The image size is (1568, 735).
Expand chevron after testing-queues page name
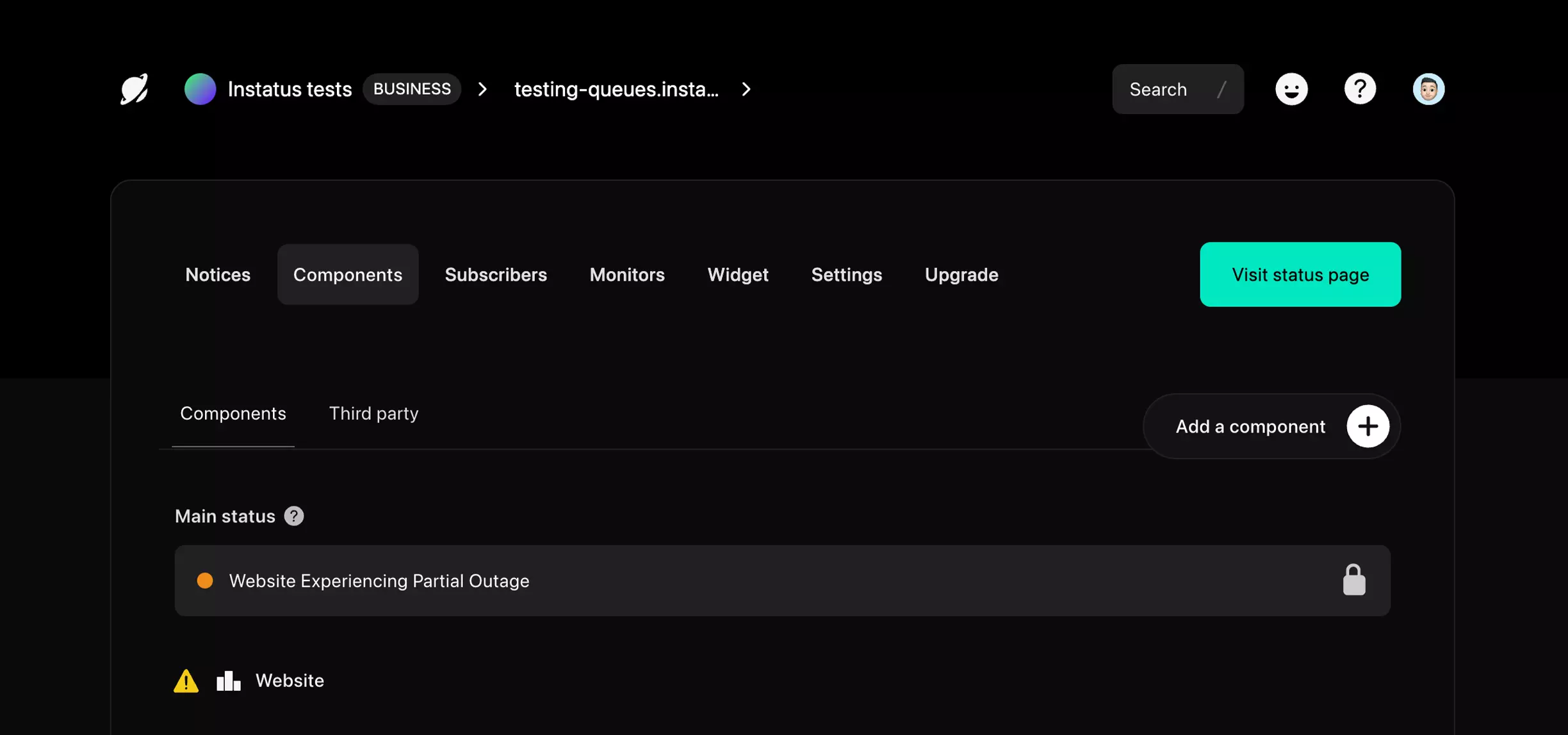[x=746, y=89]
